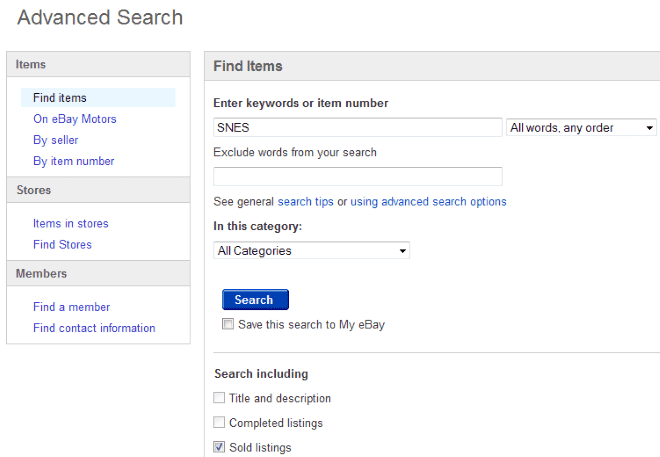
Task: Open Find a member page
Action: click(72, 307)
